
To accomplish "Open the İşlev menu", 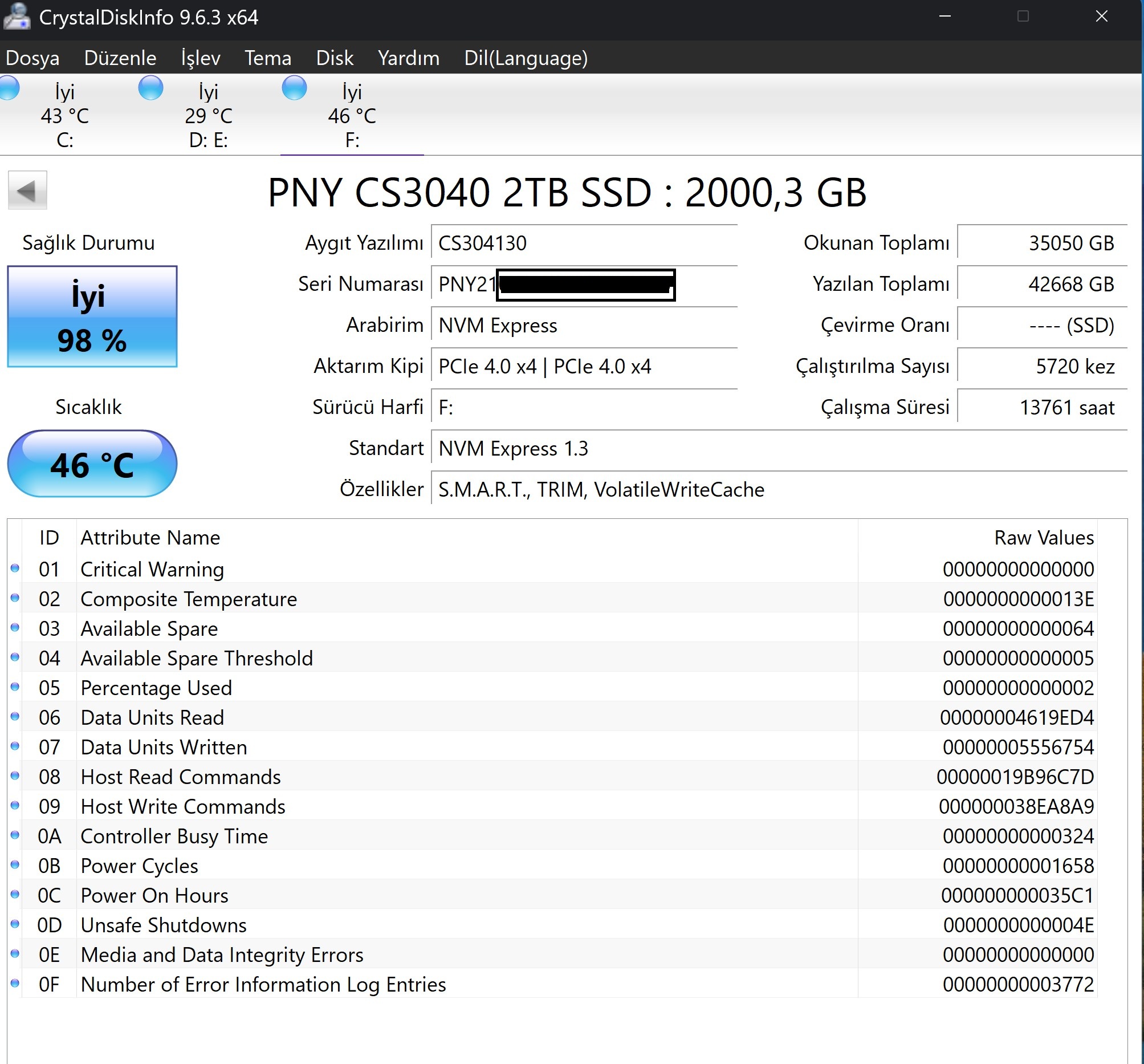I will [x=200, y=58].
